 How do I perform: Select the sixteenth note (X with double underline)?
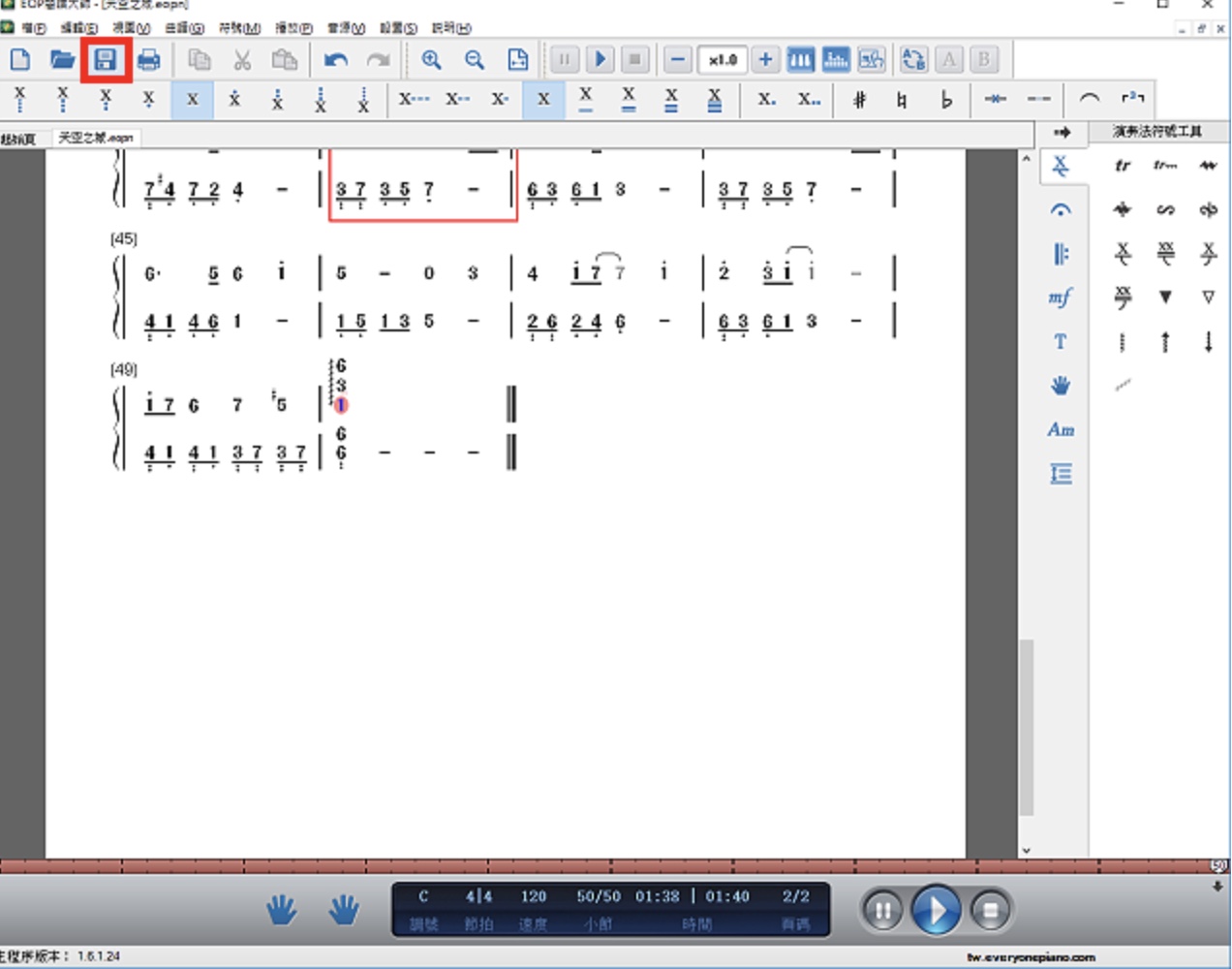tap(629, 99)
